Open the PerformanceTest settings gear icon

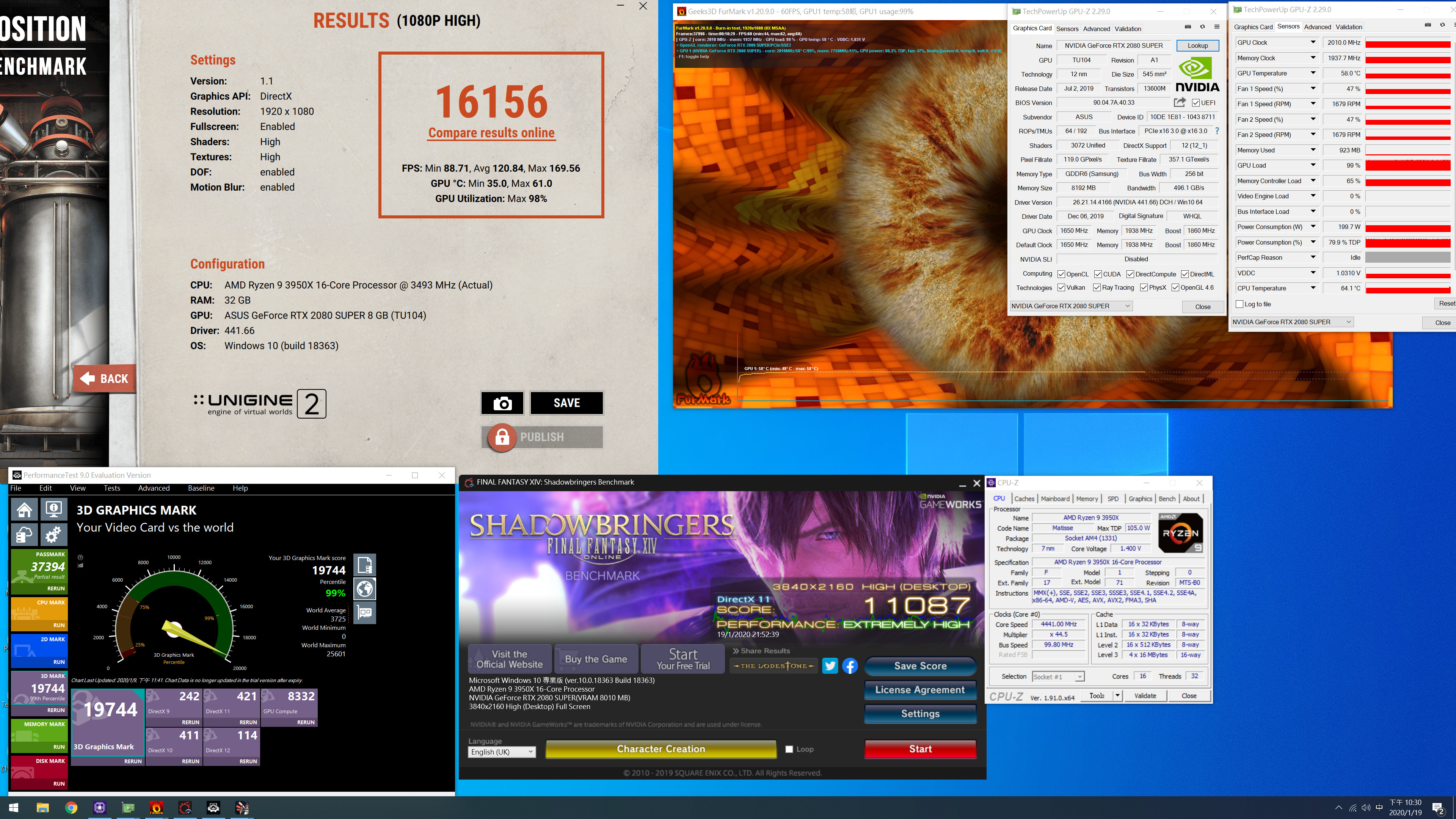[54, 535]
